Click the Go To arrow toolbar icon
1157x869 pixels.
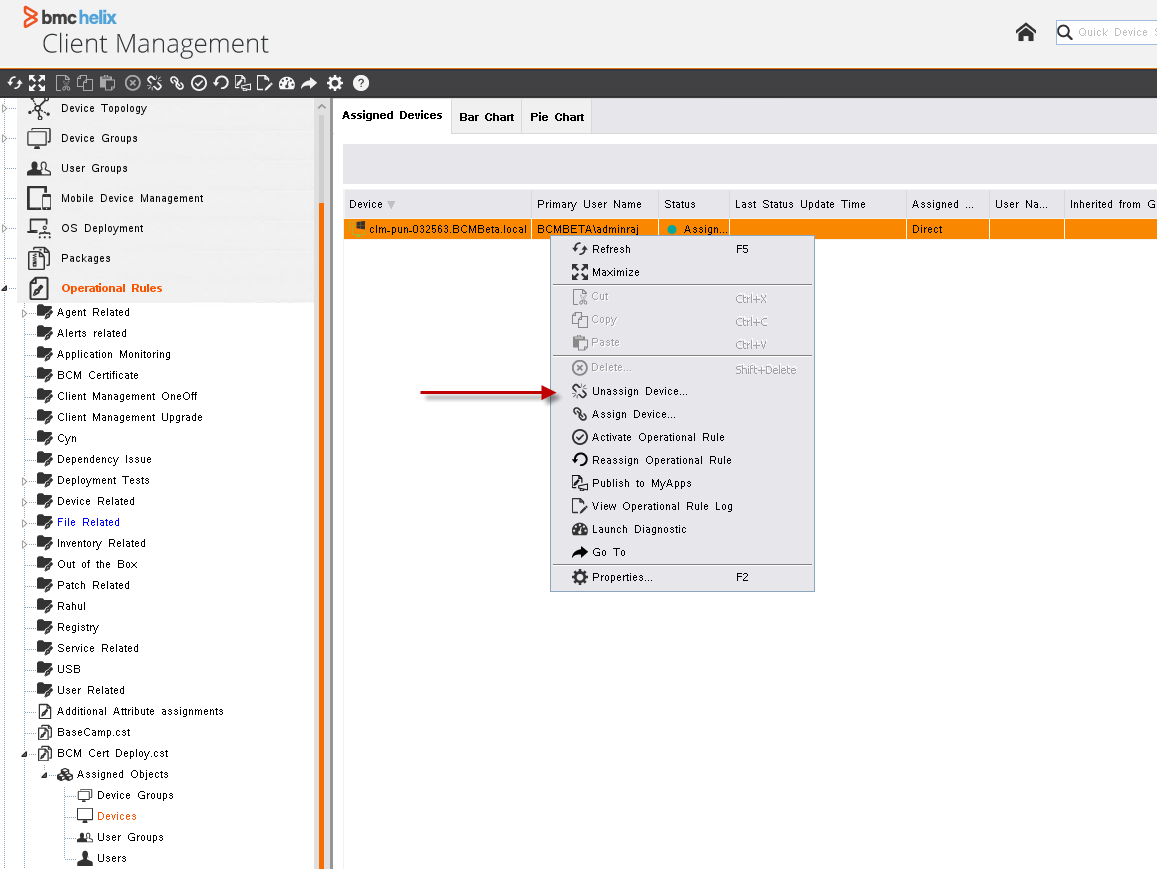(x=309, y=83)
